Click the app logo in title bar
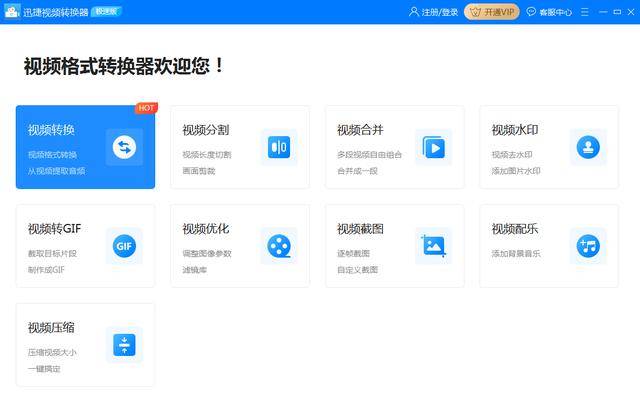The width and height of the screenshot is (640, 417). (x=11, y=12)
